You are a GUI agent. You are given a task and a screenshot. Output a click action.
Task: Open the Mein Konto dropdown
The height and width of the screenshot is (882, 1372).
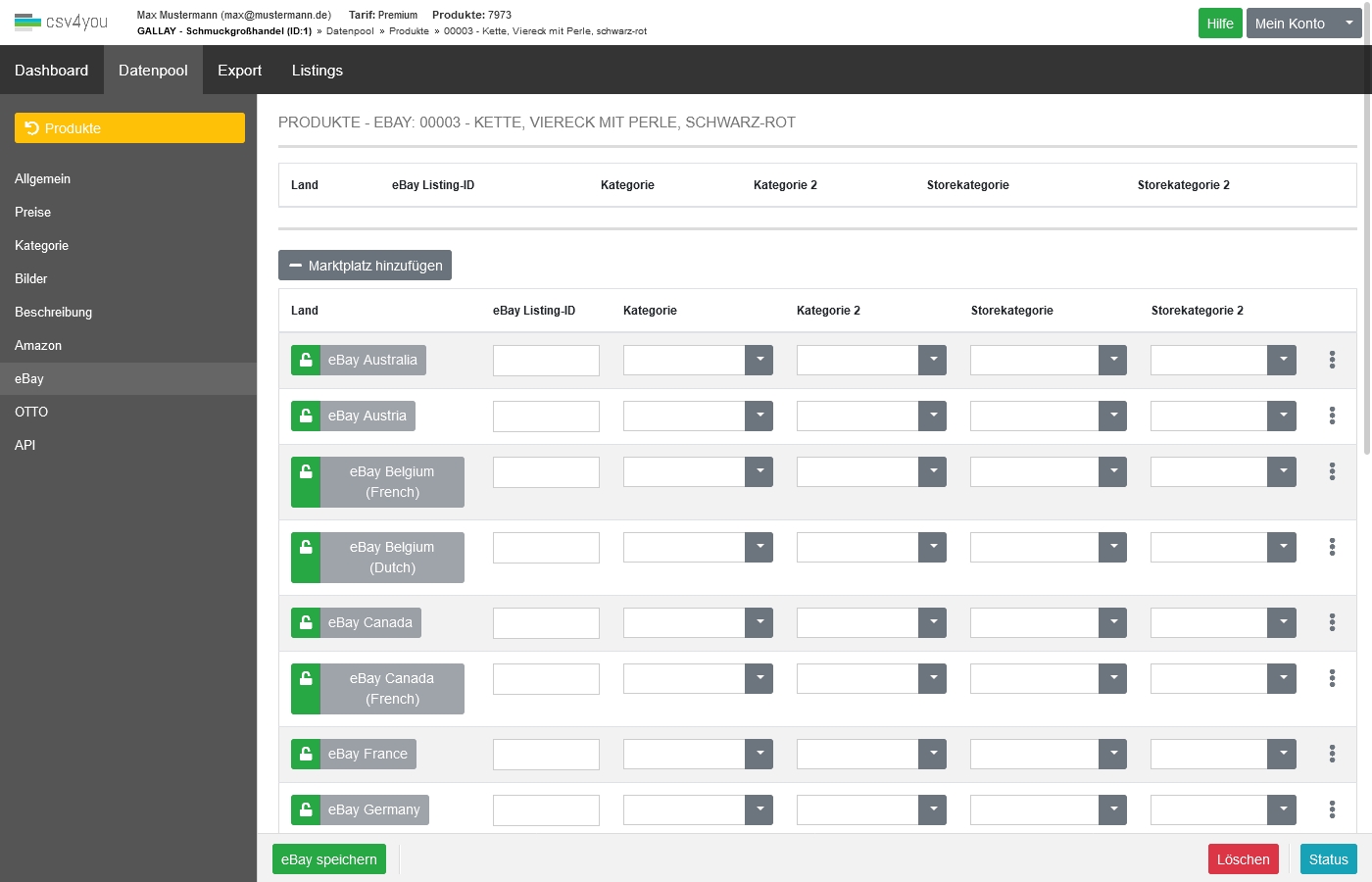(x=1303, y=24)
